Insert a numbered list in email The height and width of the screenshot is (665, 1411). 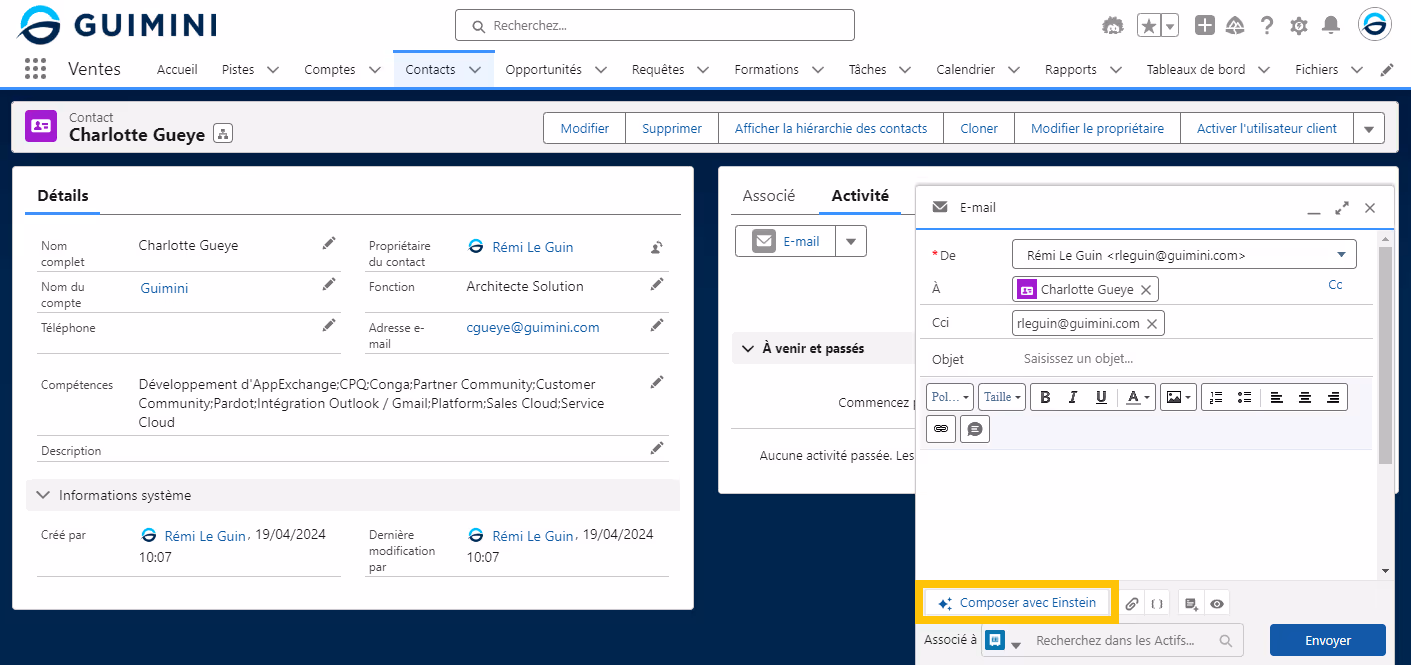coord(1216,397)
